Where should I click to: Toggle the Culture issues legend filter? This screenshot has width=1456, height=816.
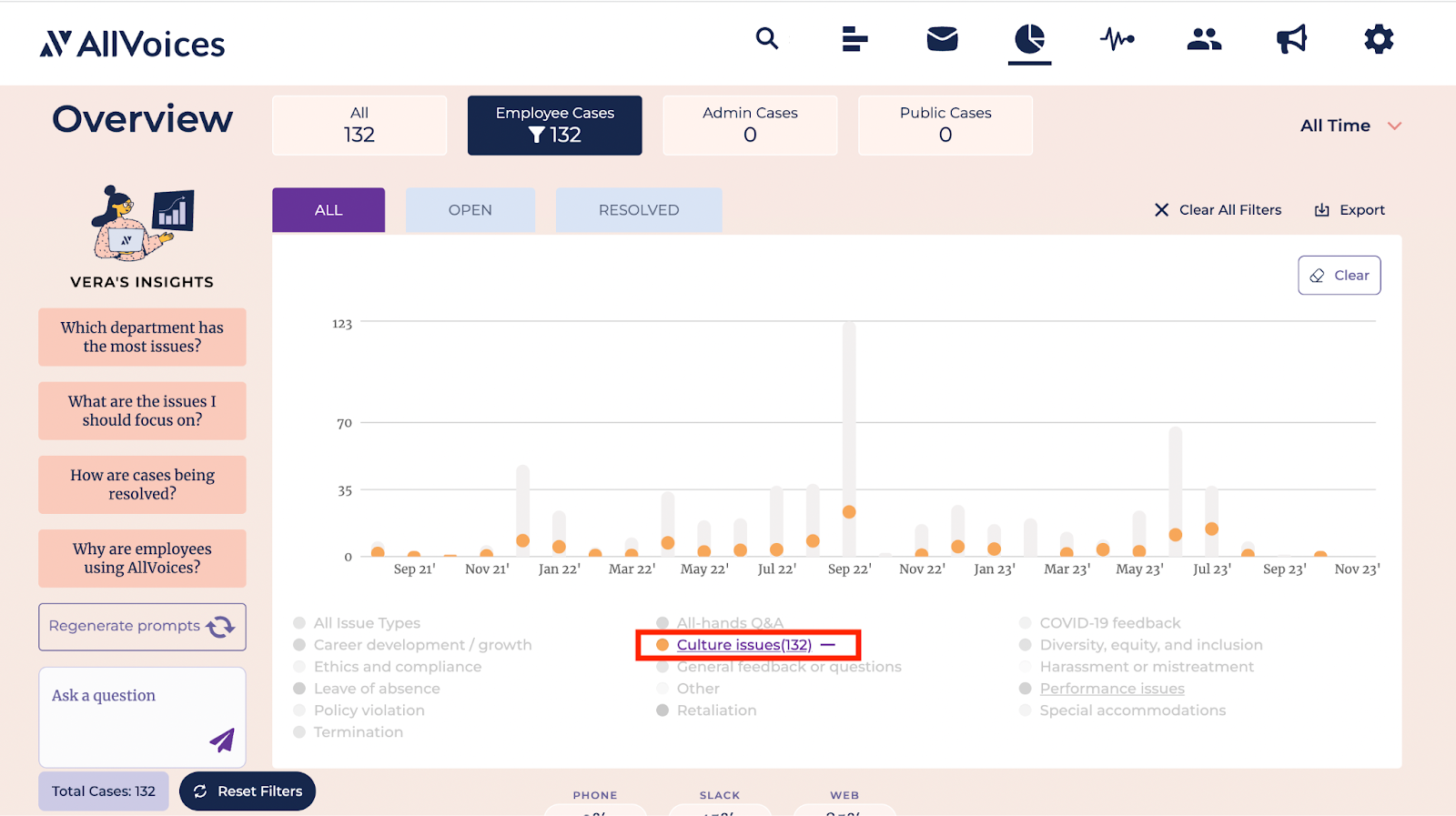coord(743,645)
